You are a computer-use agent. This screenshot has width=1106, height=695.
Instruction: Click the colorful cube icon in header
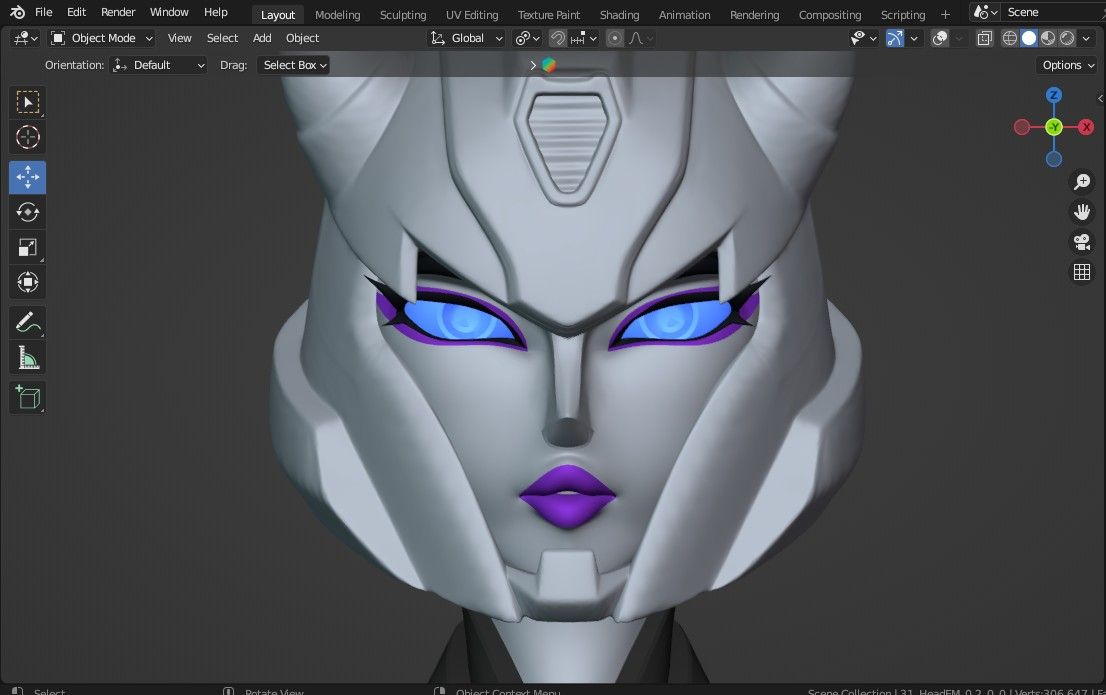[x=549, y=65]
